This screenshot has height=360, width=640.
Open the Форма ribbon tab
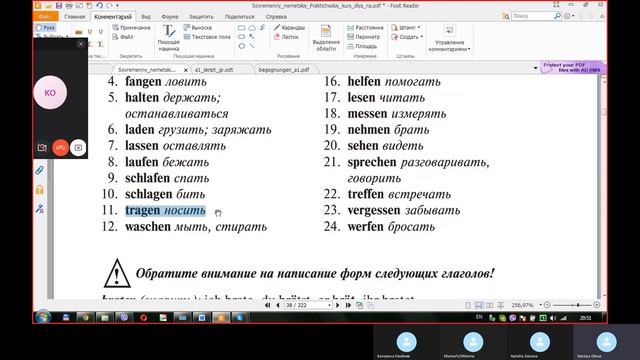[x=170, y=17]
